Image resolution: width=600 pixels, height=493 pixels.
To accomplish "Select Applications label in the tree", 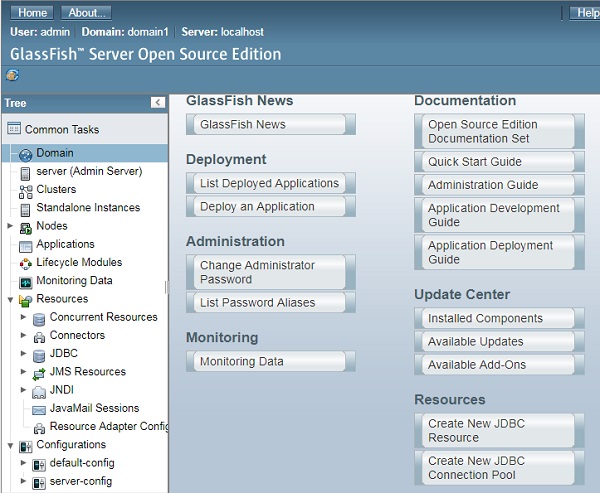I will tap(65, 244).
